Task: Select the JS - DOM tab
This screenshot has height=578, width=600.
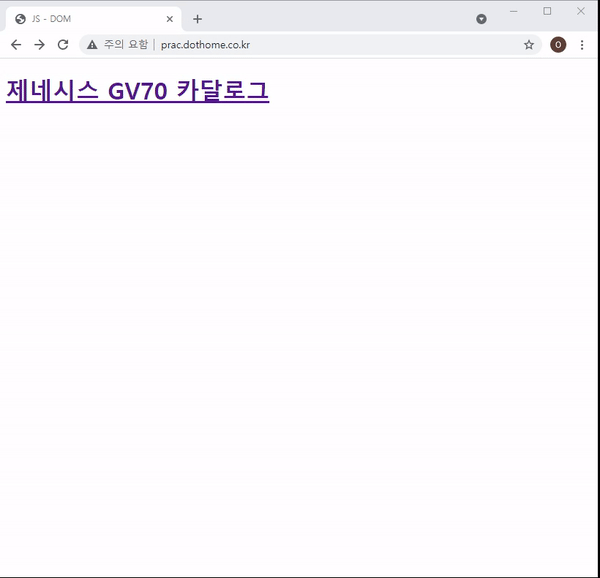Action: tap(94, 19)
